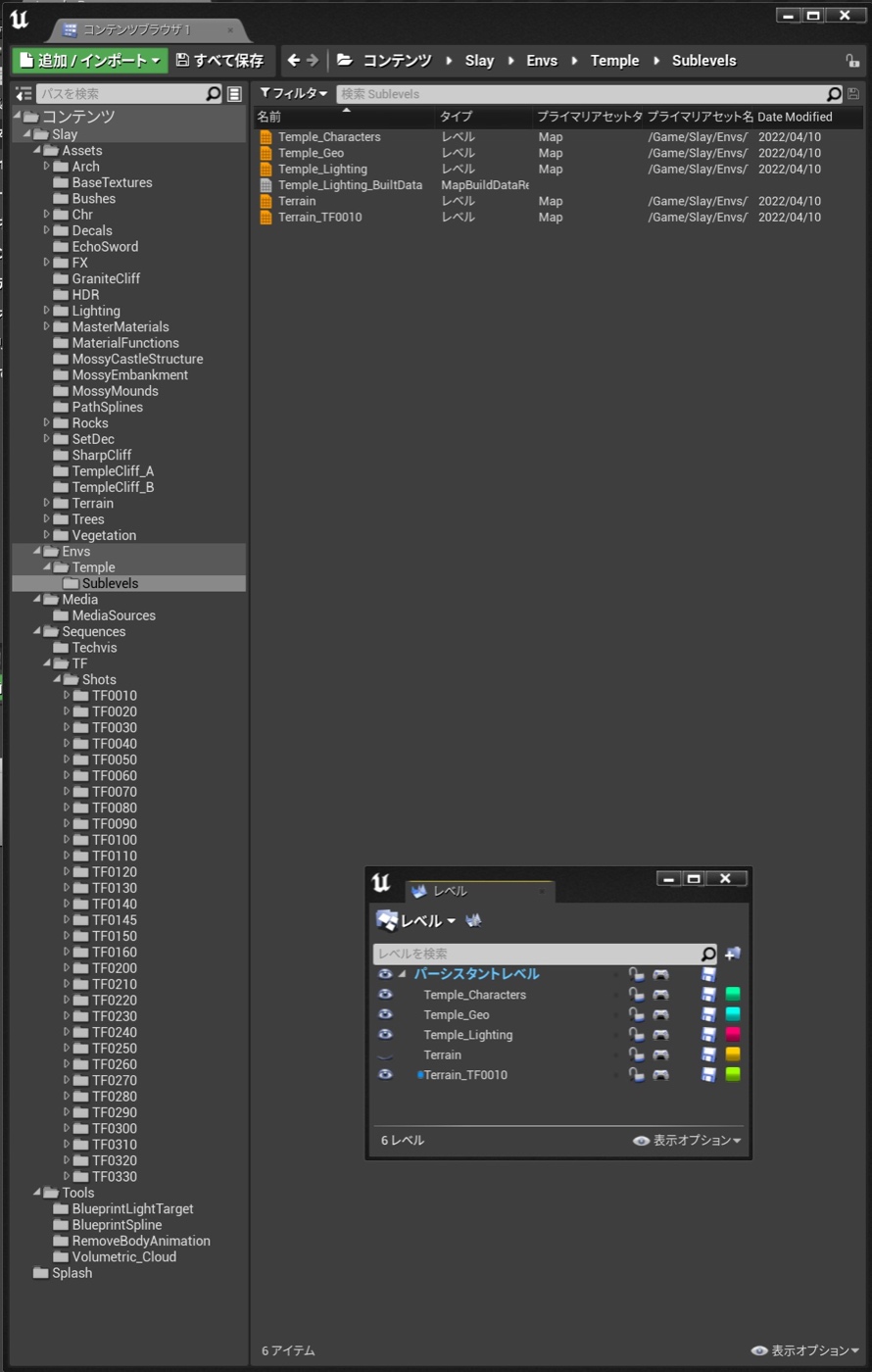Open path view options list icon
The image size is (872, 1372).
234,94
